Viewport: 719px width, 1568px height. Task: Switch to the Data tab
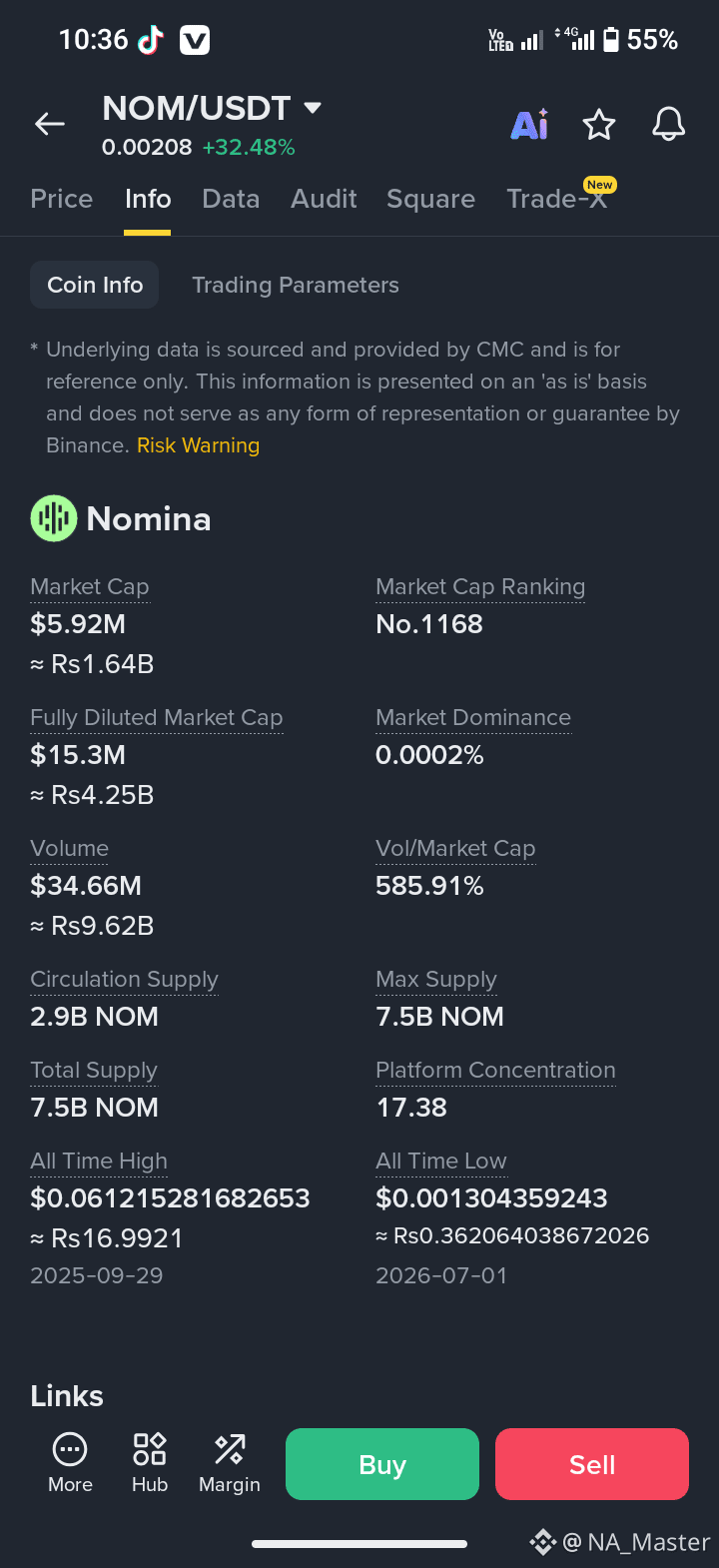[231, 199]
